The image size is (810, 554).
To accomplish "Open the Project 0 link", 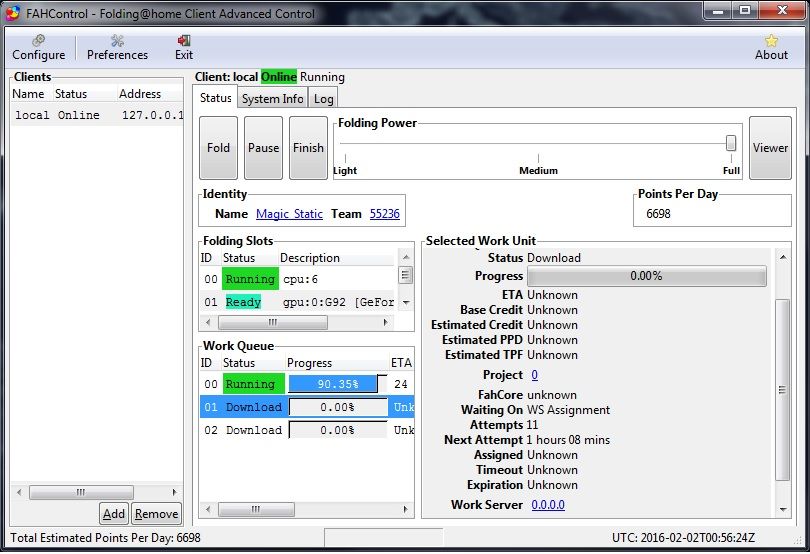I will pyautogui.click(x=534, y=375).
